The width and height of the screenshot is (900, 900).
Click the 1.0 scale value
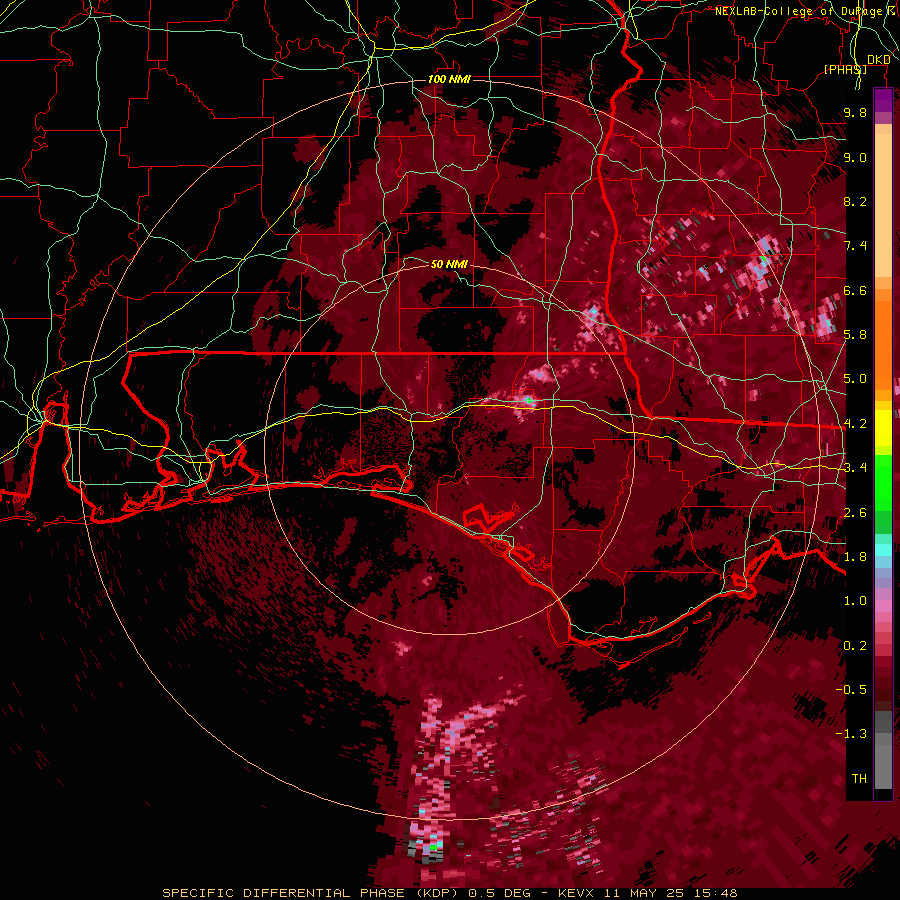855,601
